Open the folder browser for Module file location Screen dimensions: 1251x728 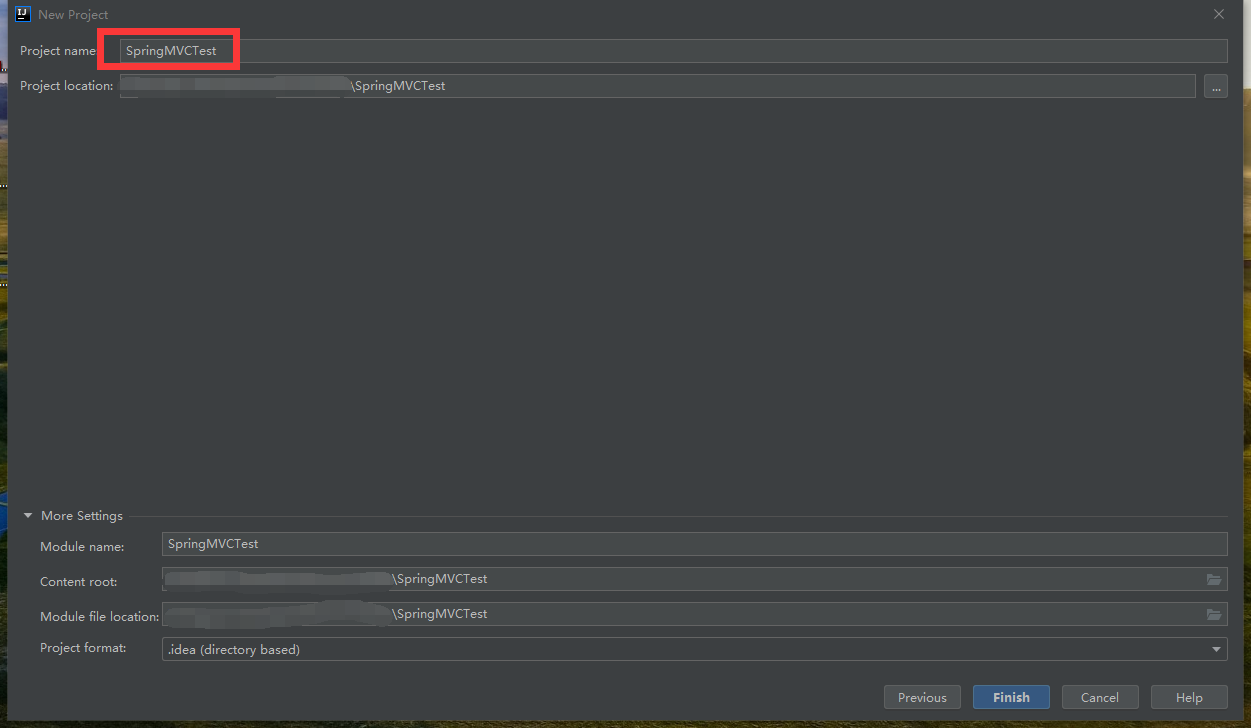coord(1214,614)
